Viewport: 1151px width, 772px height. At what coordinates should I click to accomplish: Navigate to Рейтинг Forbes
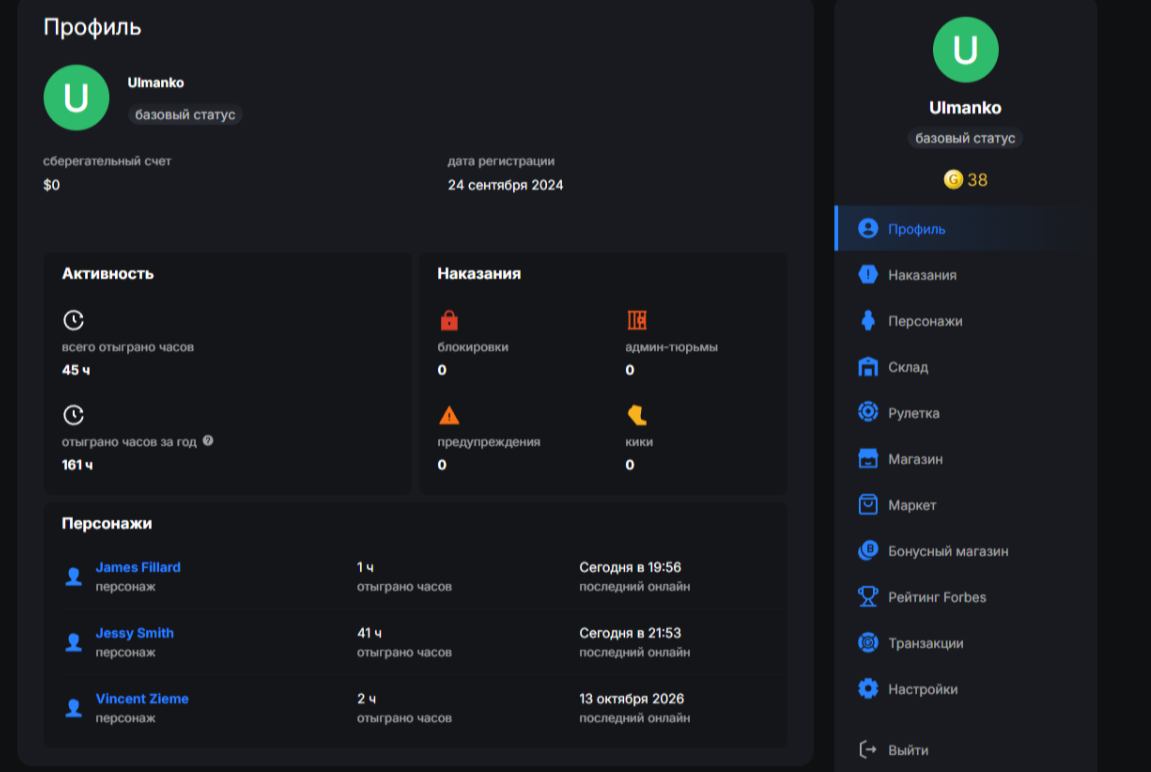pos(965,597)
